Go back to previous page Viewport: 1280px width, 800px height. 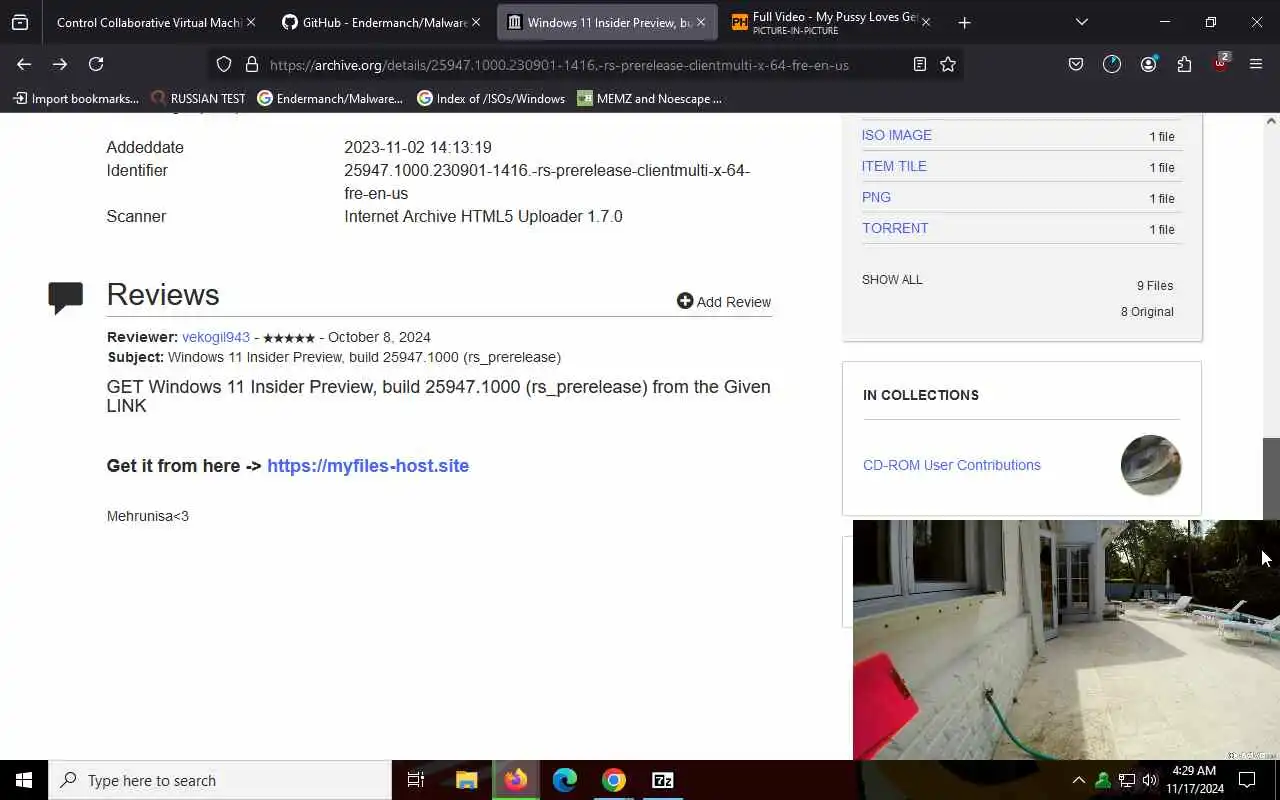(24, 64)
